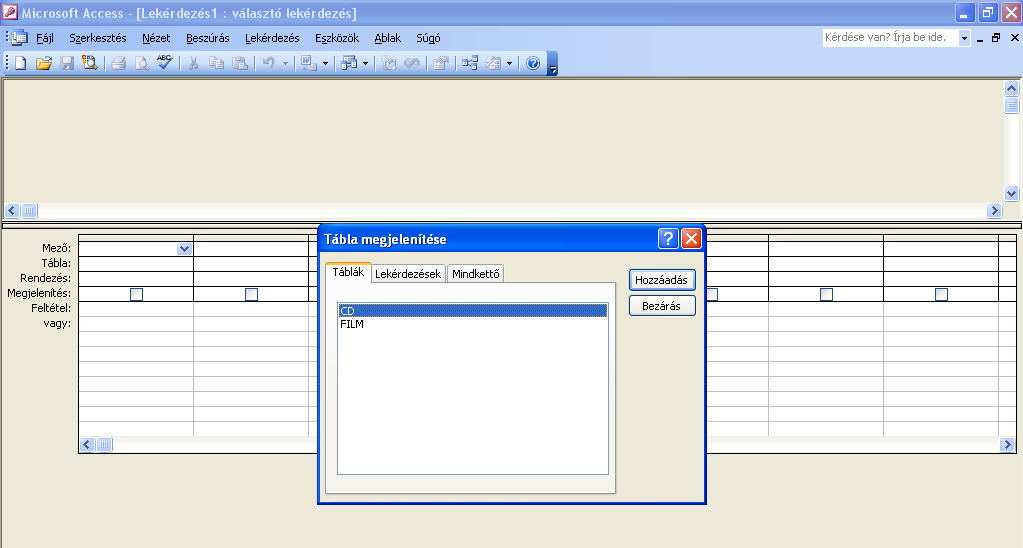Click the Copy toolbar icon
The height and width of the screenshot is (548, 1023).
click(217, 63)
